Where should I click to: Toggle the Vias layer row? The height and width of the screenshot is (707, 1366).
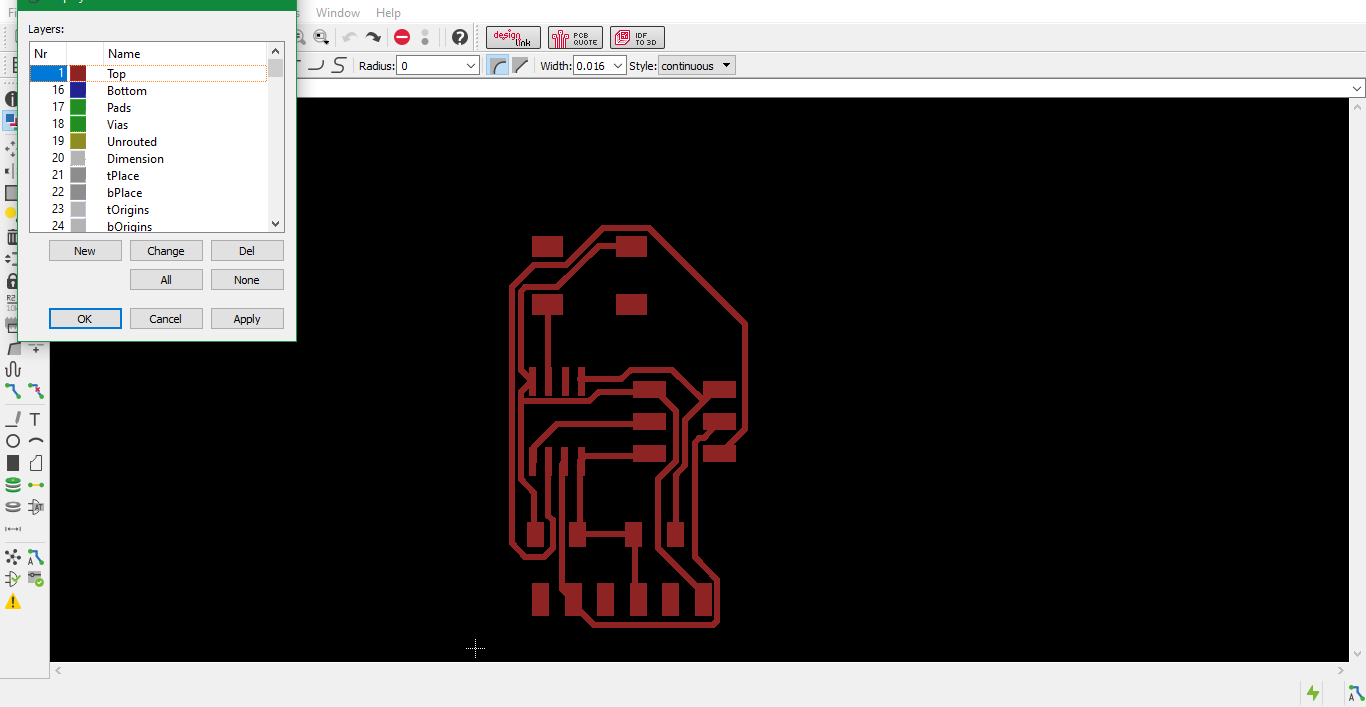148,125
